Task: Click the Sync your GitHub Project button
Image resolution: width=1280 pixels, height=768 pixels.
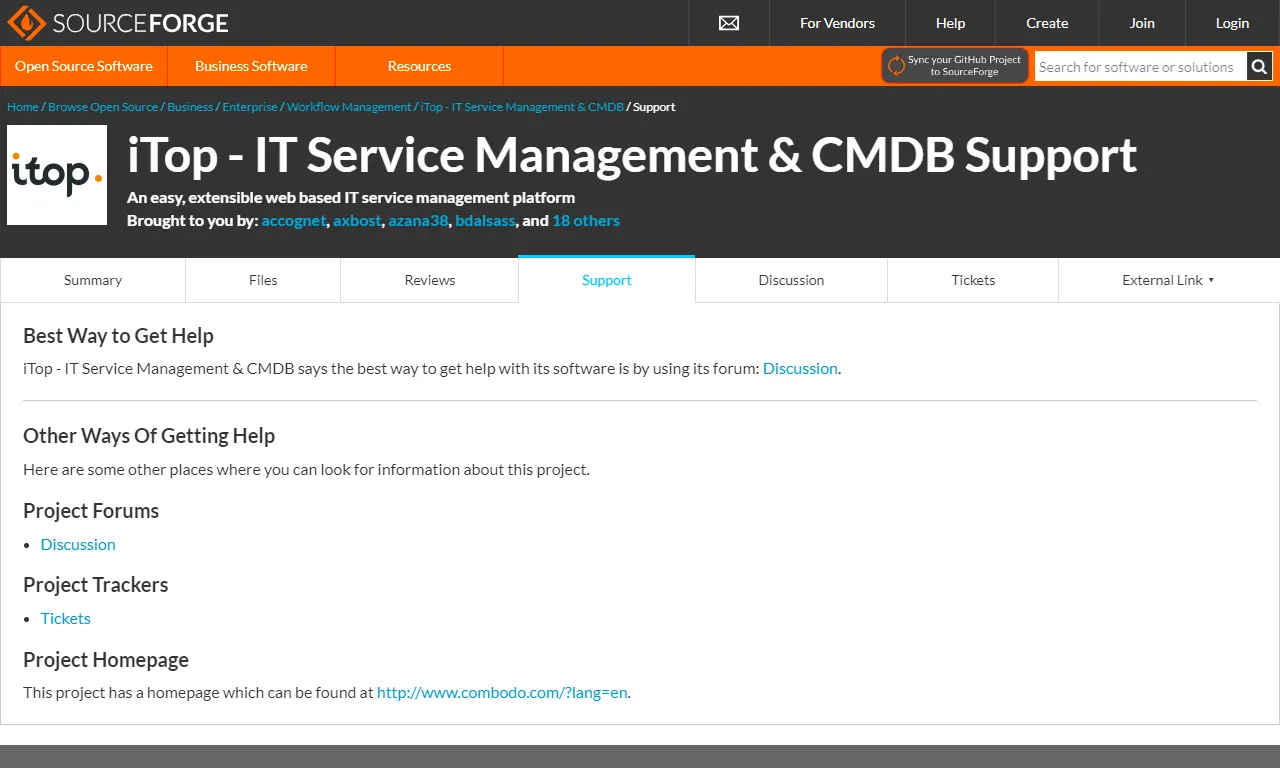Action: tap(955, 66)
